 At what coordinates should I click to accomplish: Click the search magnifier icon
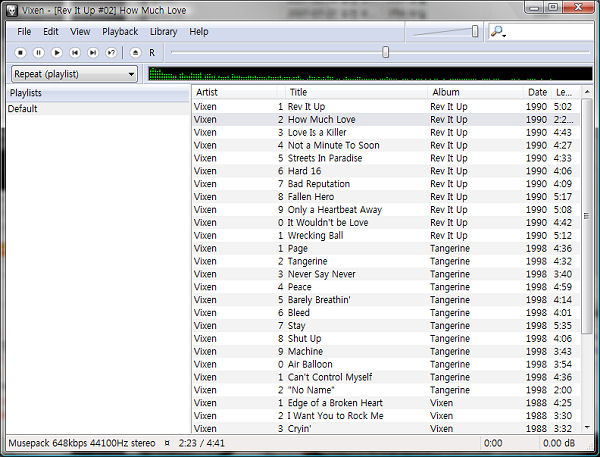[498, 31]
